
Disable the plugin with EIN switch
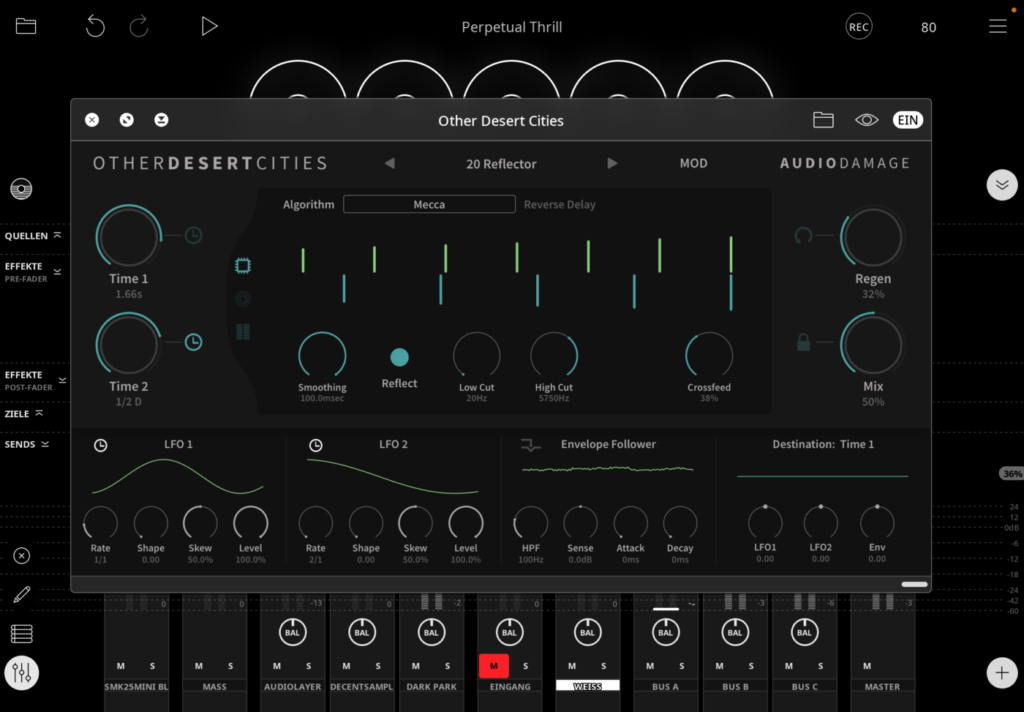[x=907, y=120]
